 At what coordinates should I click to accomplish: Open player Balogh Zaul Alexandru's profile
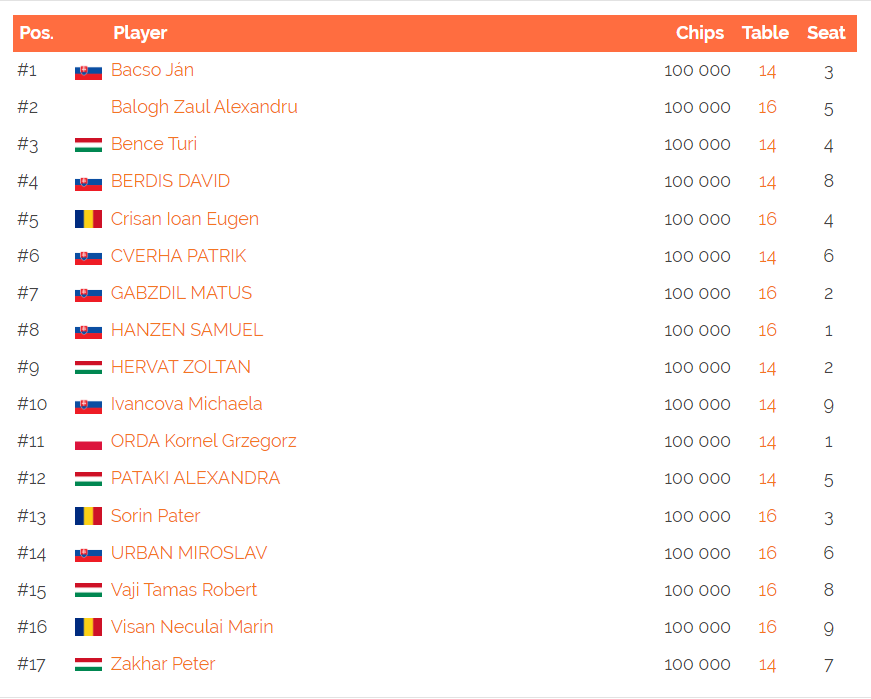click(x=204, y=107)
